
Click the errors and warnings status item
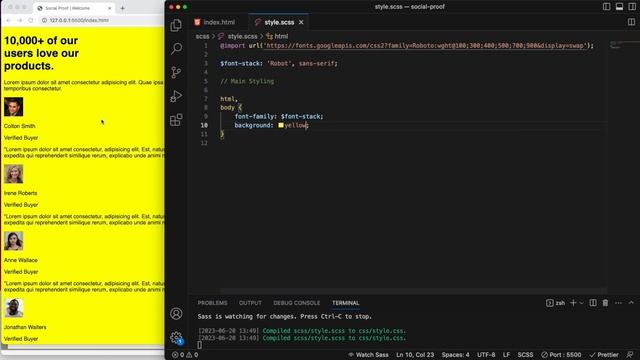coord(185,355)
